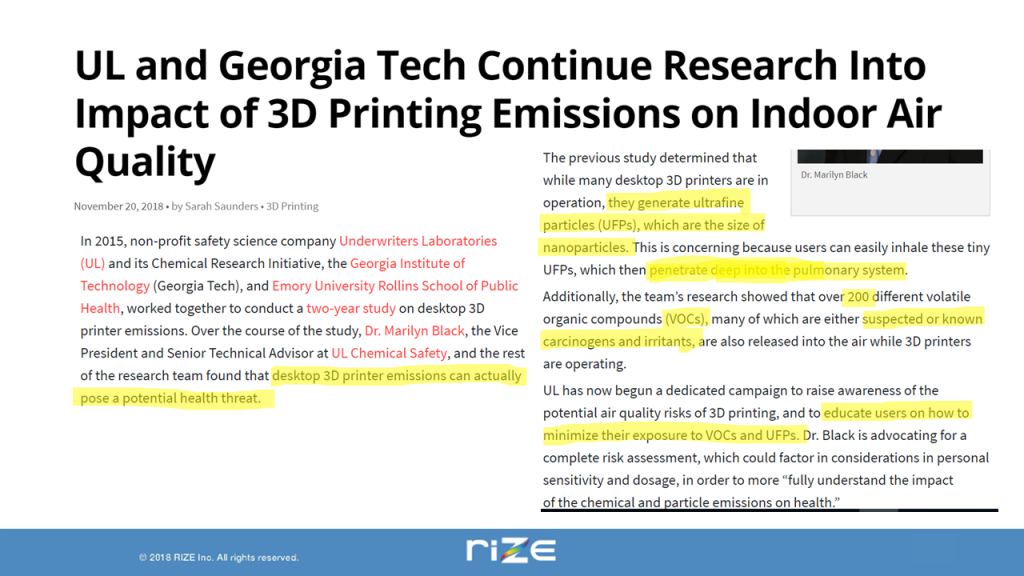Click the highlighted '(VOCs),' text
The image size is (1024, 576).
click(x=686, y=319)
